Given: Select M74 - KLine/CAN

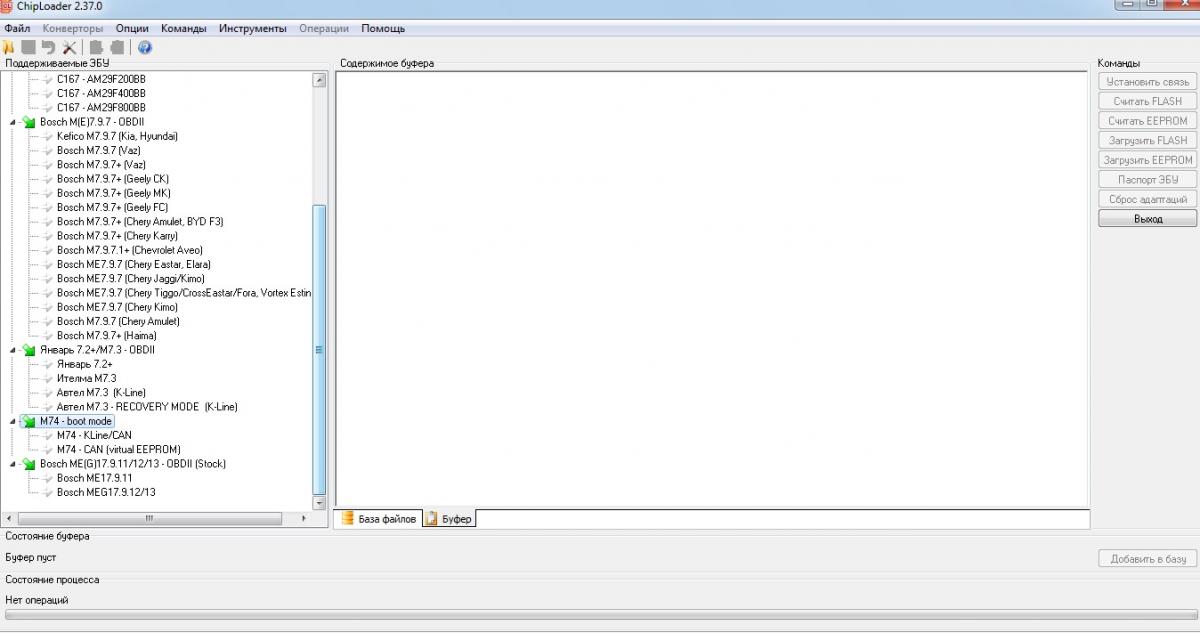Looking at the screenshot, I should [93, 435].
